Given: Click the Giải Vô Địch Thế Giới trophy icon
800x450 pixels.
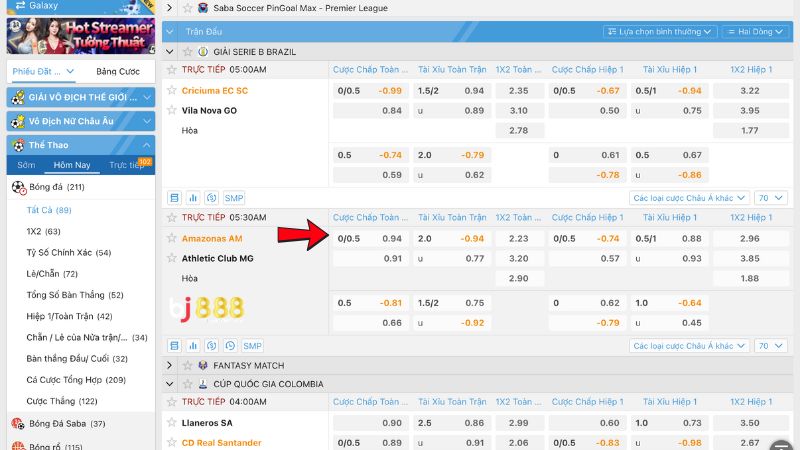Looking at the screenshot, I should [x=18, y=97].
